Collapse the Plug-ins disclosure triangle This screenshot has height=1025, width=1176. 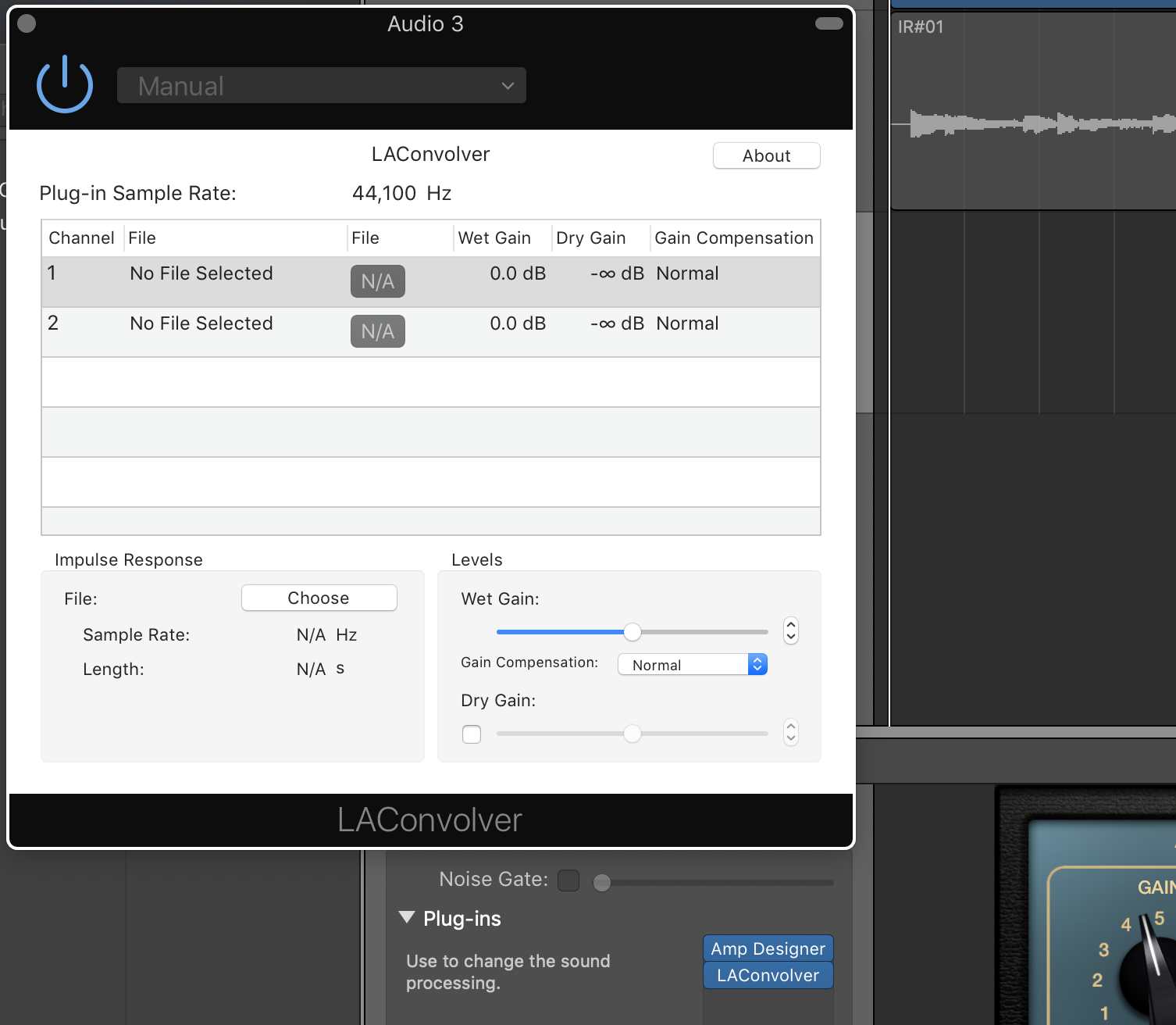(407, 917)
